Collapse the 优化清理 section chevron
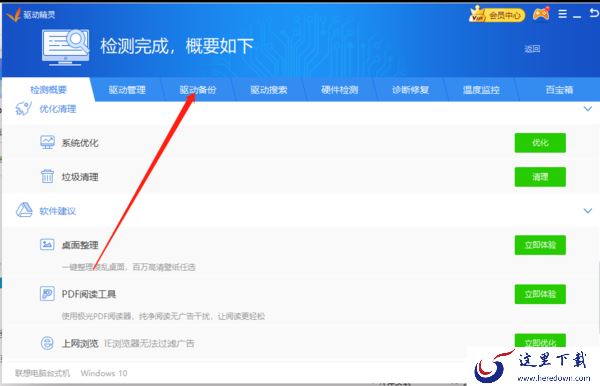 coord(588,109)
